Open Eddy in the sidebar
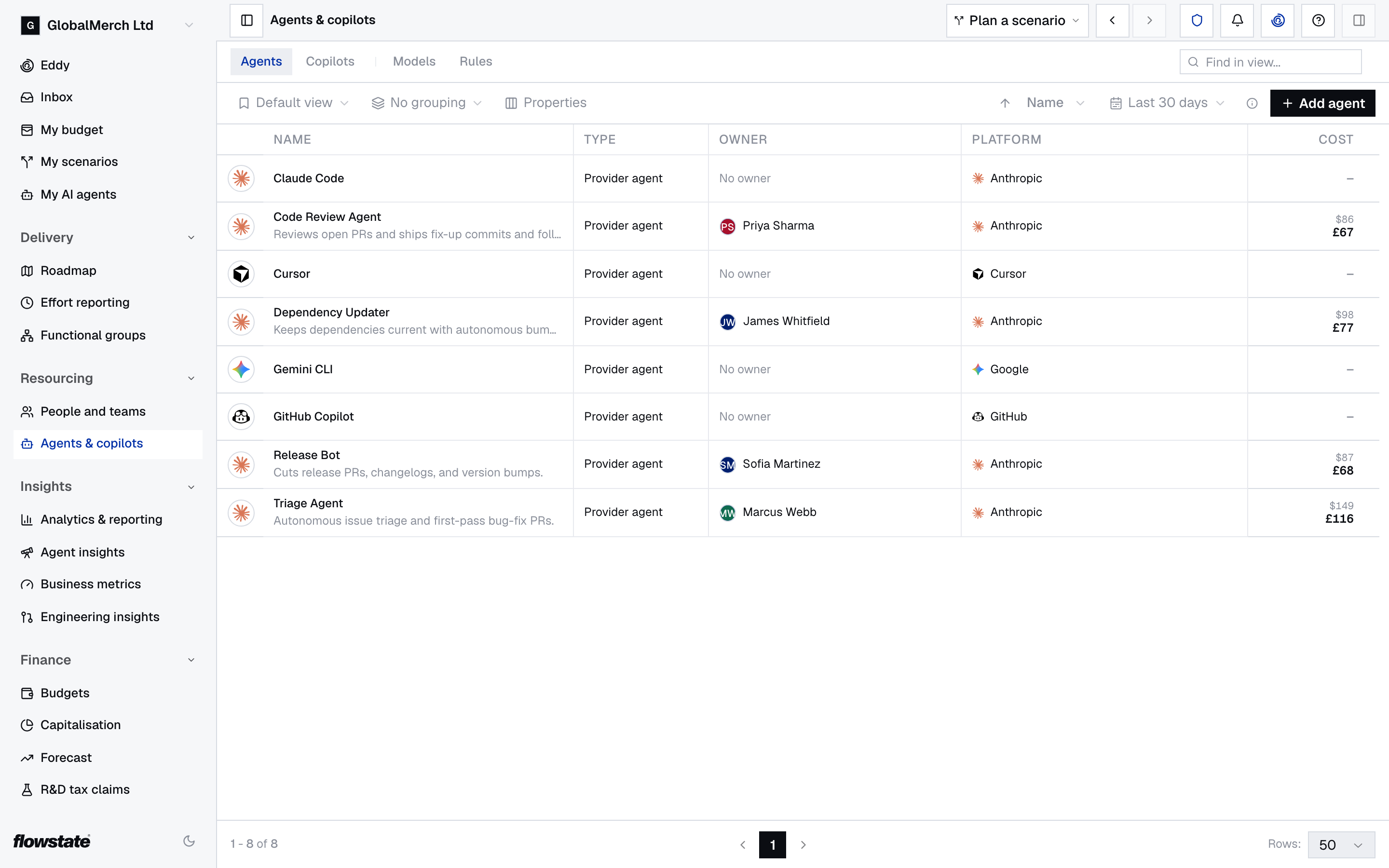1389x868 pixels. pyautogui.click(x=108, y=65)
